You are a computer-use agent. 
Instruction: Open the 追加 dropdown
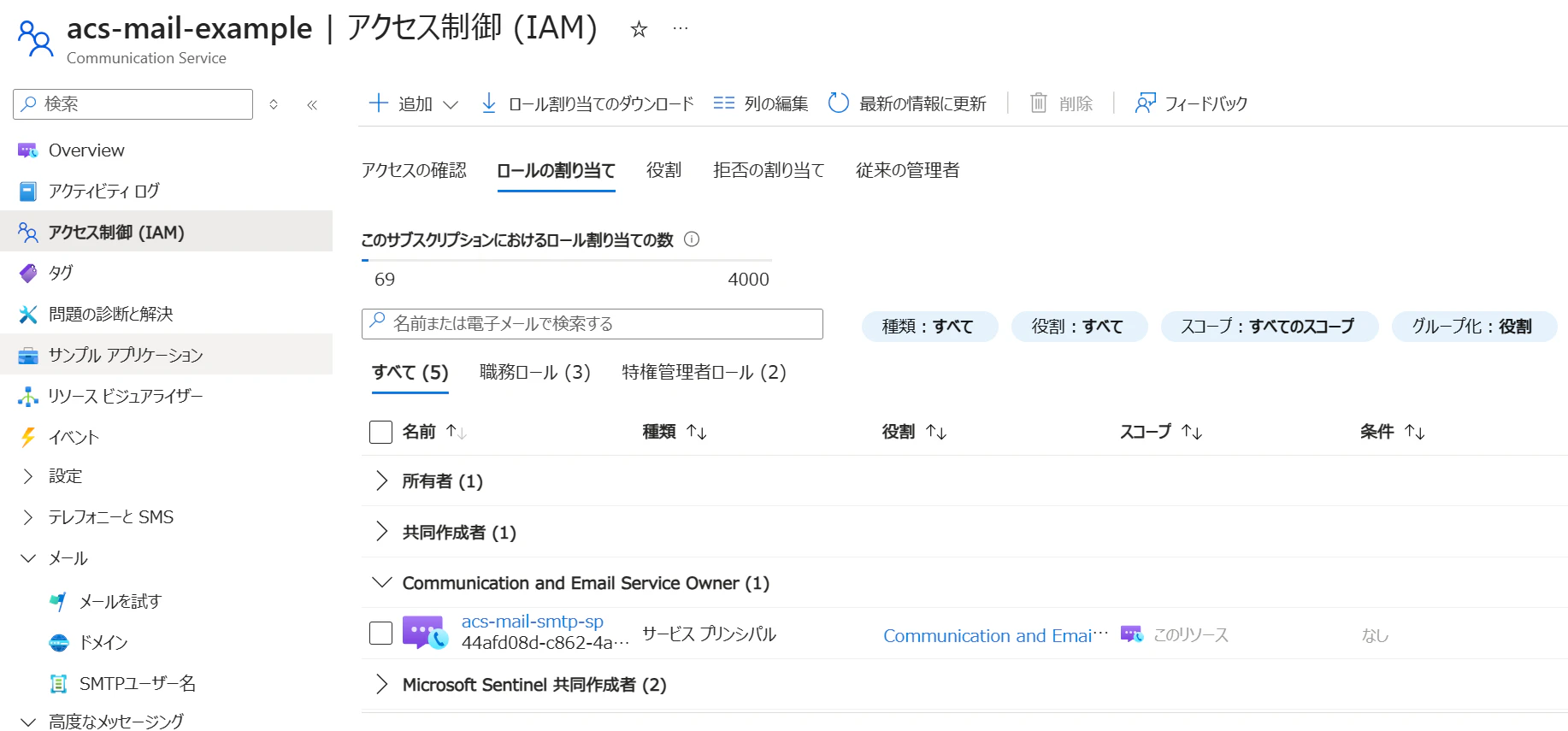pos(414,103)
